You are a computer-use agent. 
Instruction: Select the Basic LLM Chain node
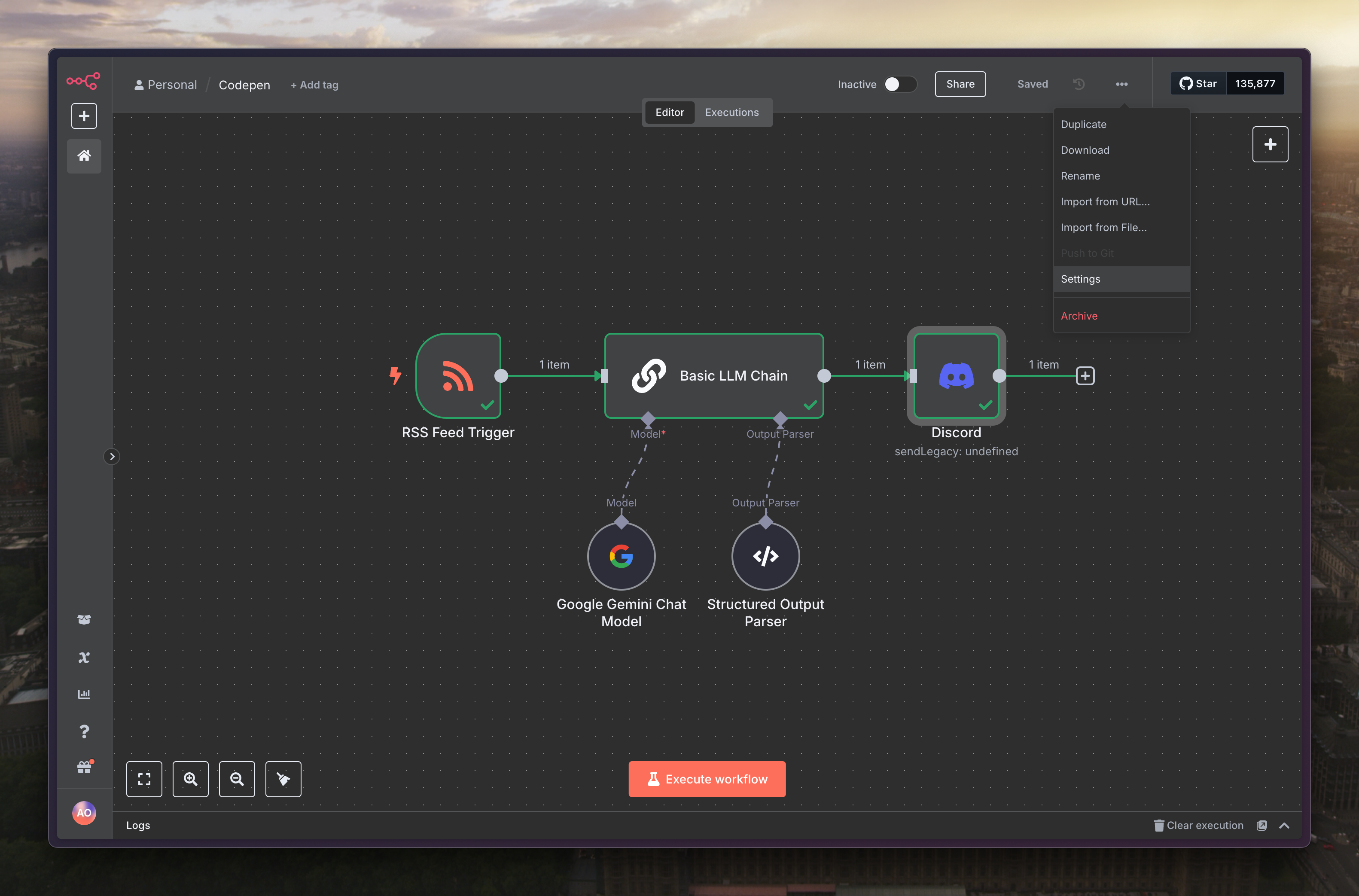(713, 375)
